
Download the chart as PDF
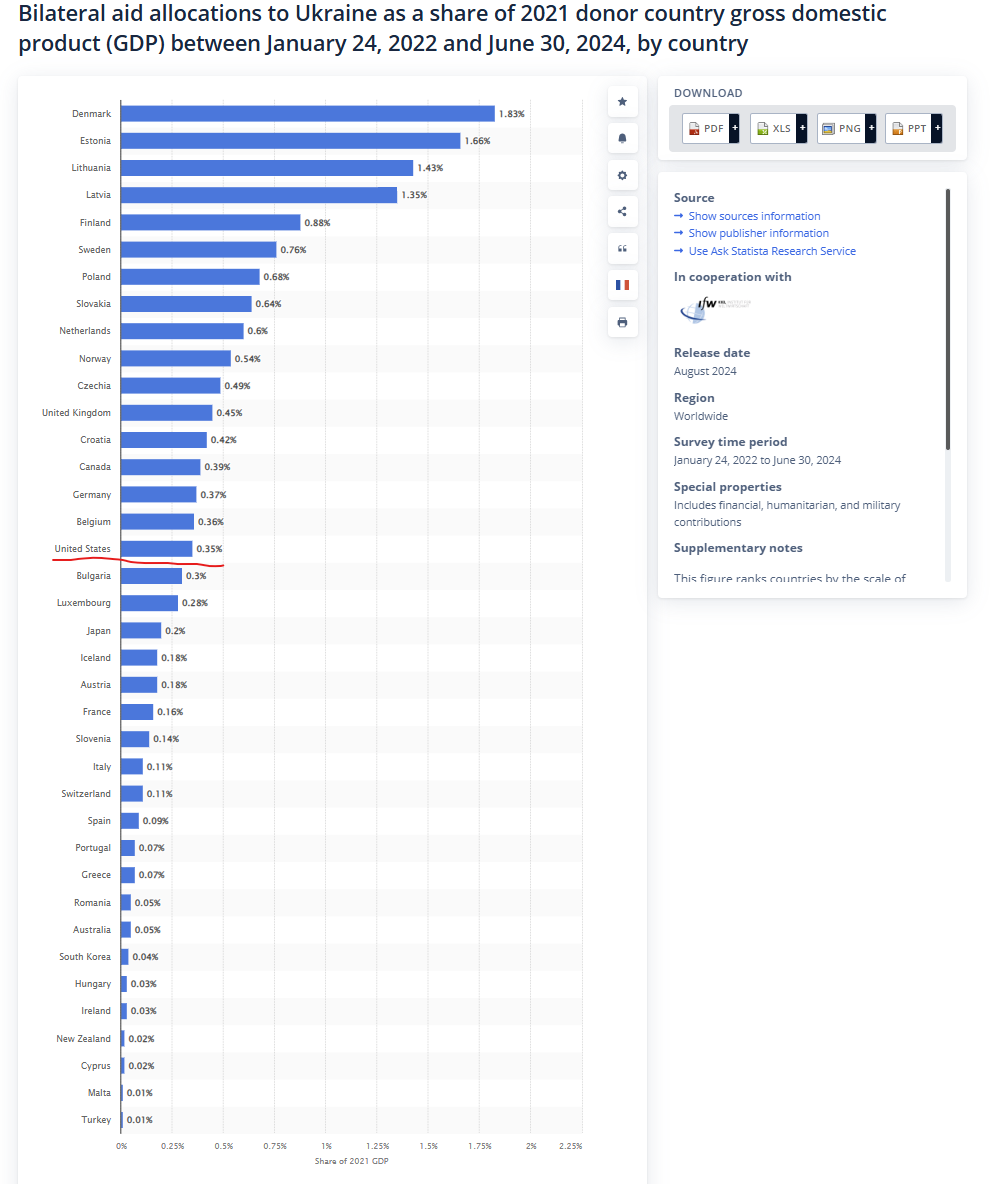pos(706,128)
